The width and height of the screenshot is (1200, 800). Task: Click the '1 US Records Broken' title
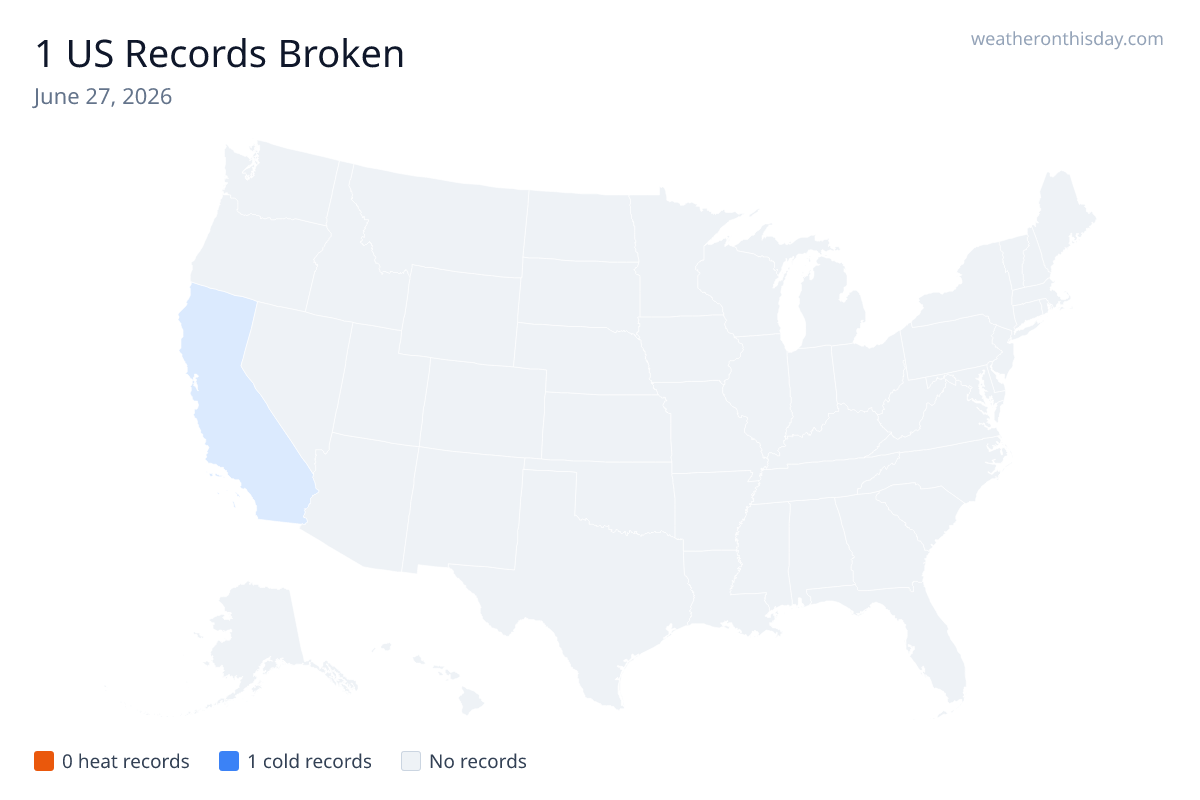coord(220,54)
